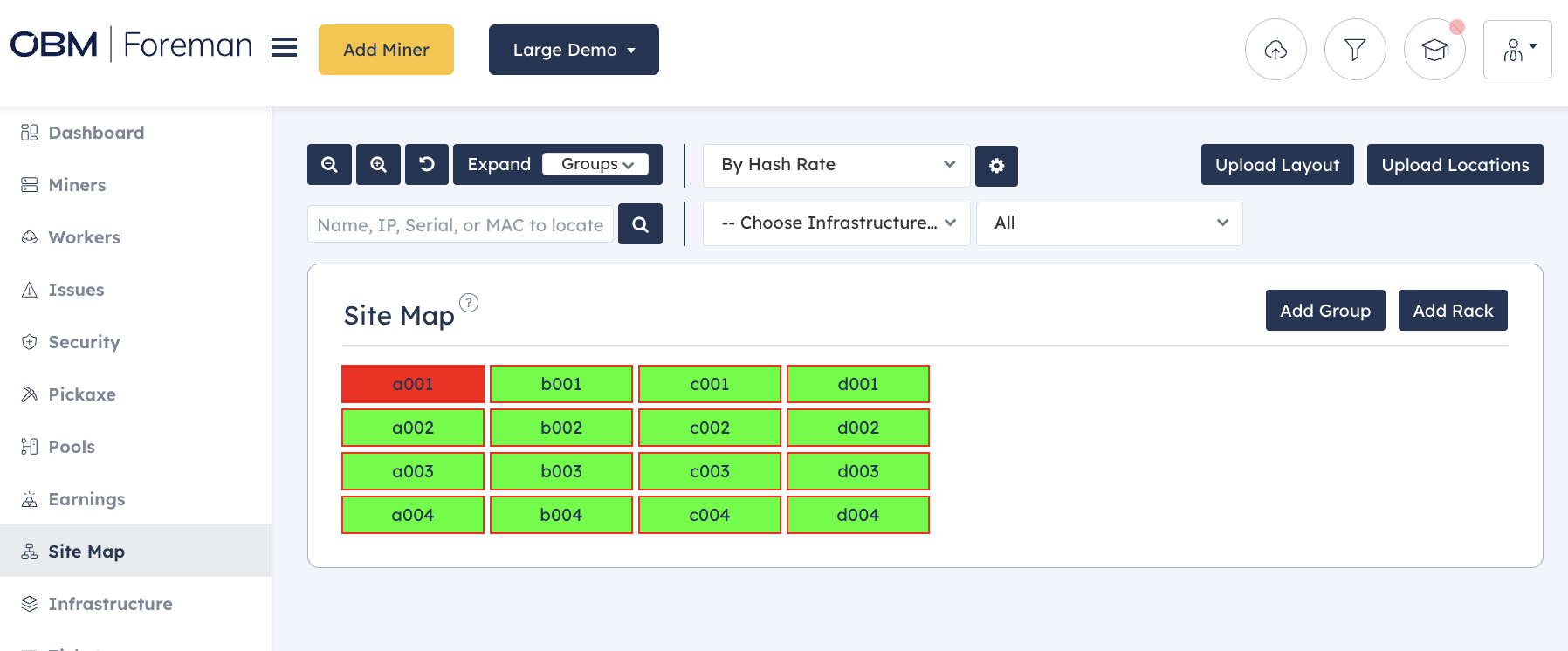This screenshot has height=651, width=1568.
Task: Click the zoom out magnifier icon
Action: [329, 164]
